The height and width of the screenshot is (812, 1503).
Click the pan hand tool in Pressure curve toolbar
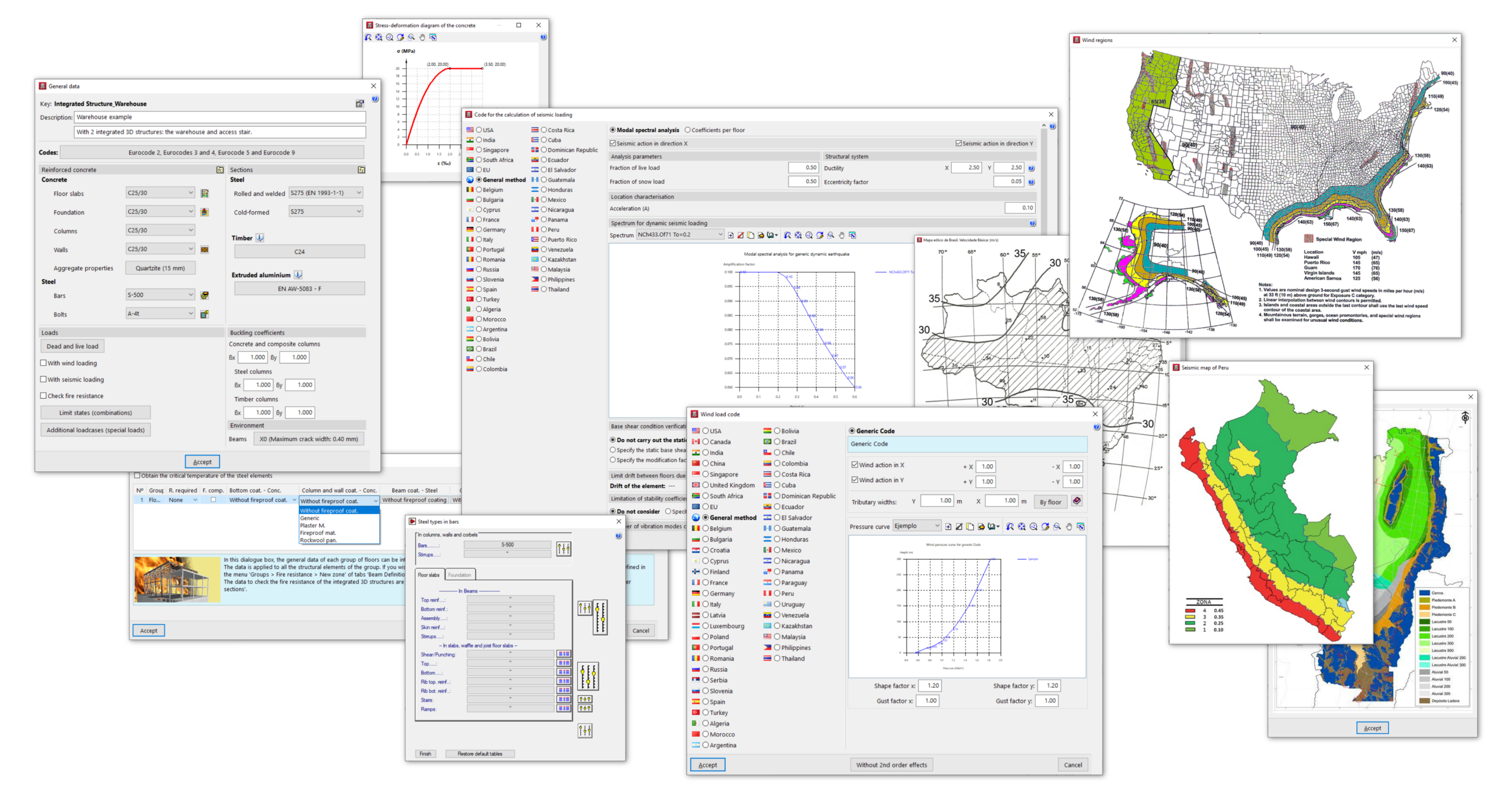(x=1069, y=527)
